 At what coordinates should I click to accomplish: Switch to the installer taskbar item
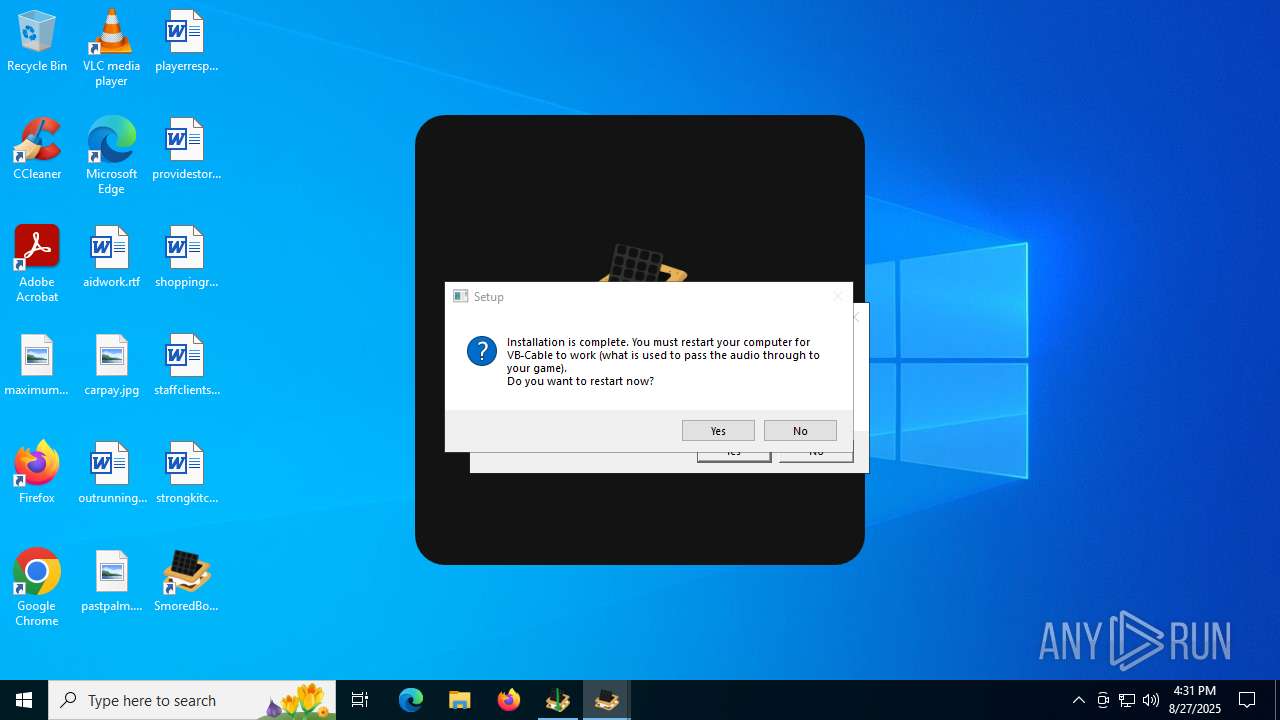(558, 700)
